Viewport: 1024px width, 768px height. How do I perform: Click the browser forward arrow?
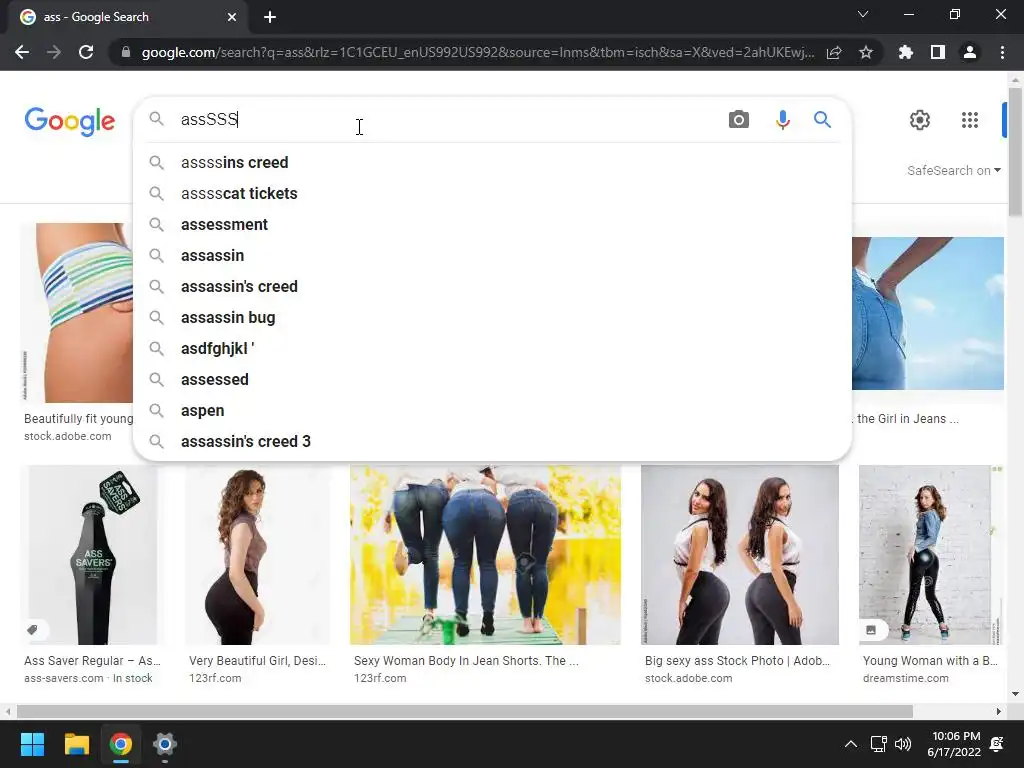(54, 52)
